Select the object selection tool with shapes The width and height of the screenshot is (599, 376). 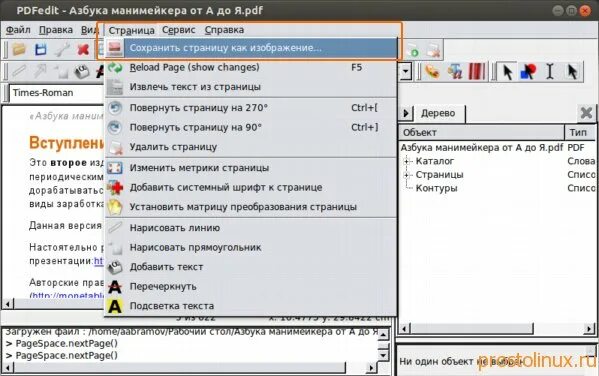(x=528, y=71)
